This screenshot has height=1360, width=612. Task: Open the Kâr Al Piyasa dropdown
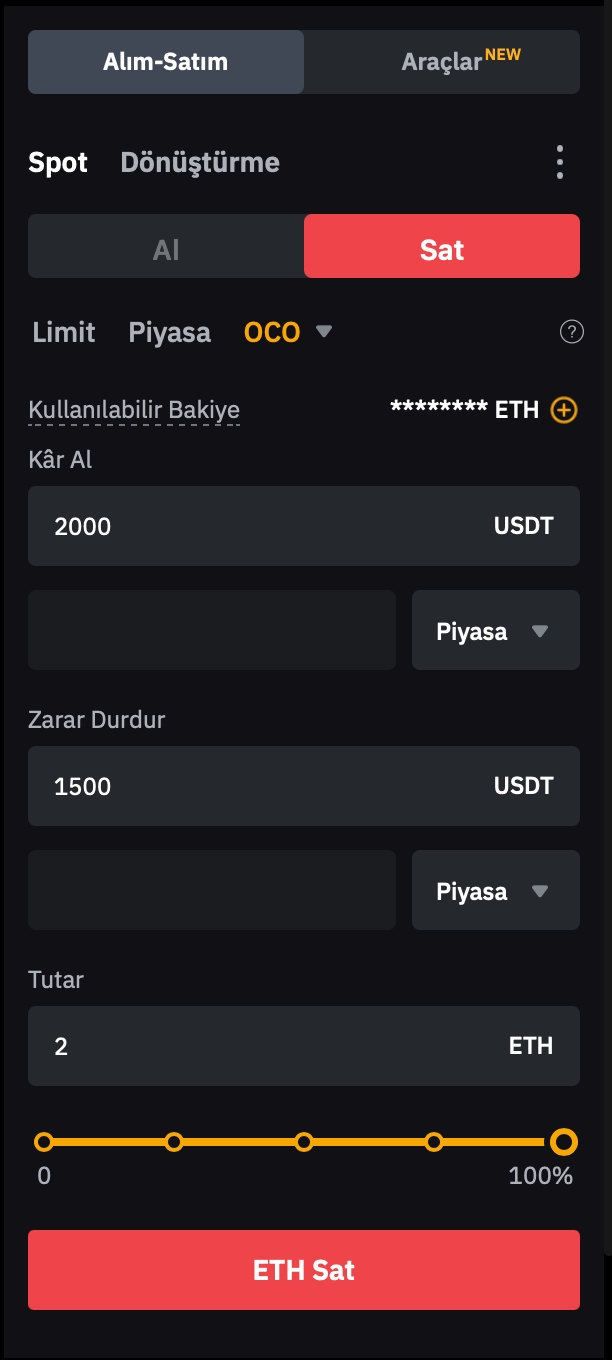point(495,631)
